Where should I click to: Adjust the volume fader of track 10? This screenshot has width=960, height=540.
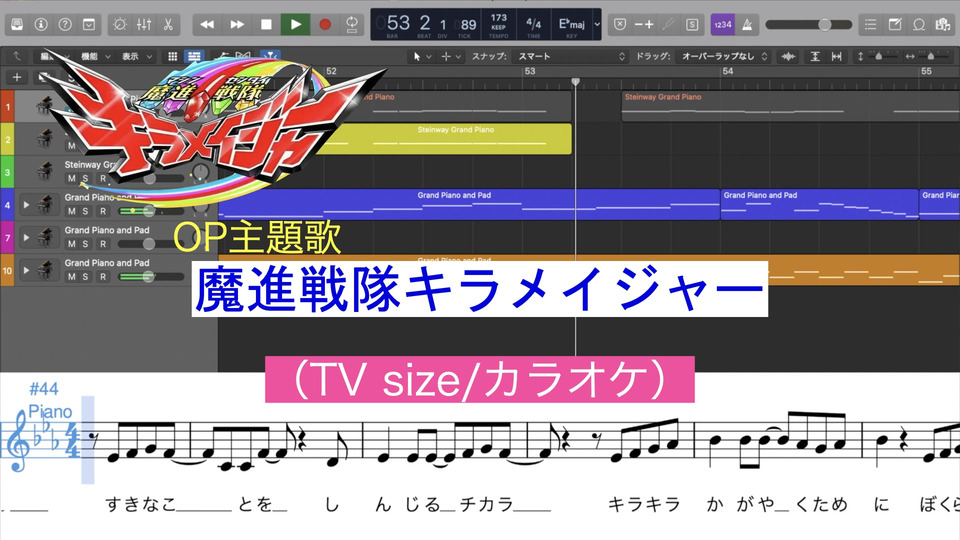[x=151, y=276]
